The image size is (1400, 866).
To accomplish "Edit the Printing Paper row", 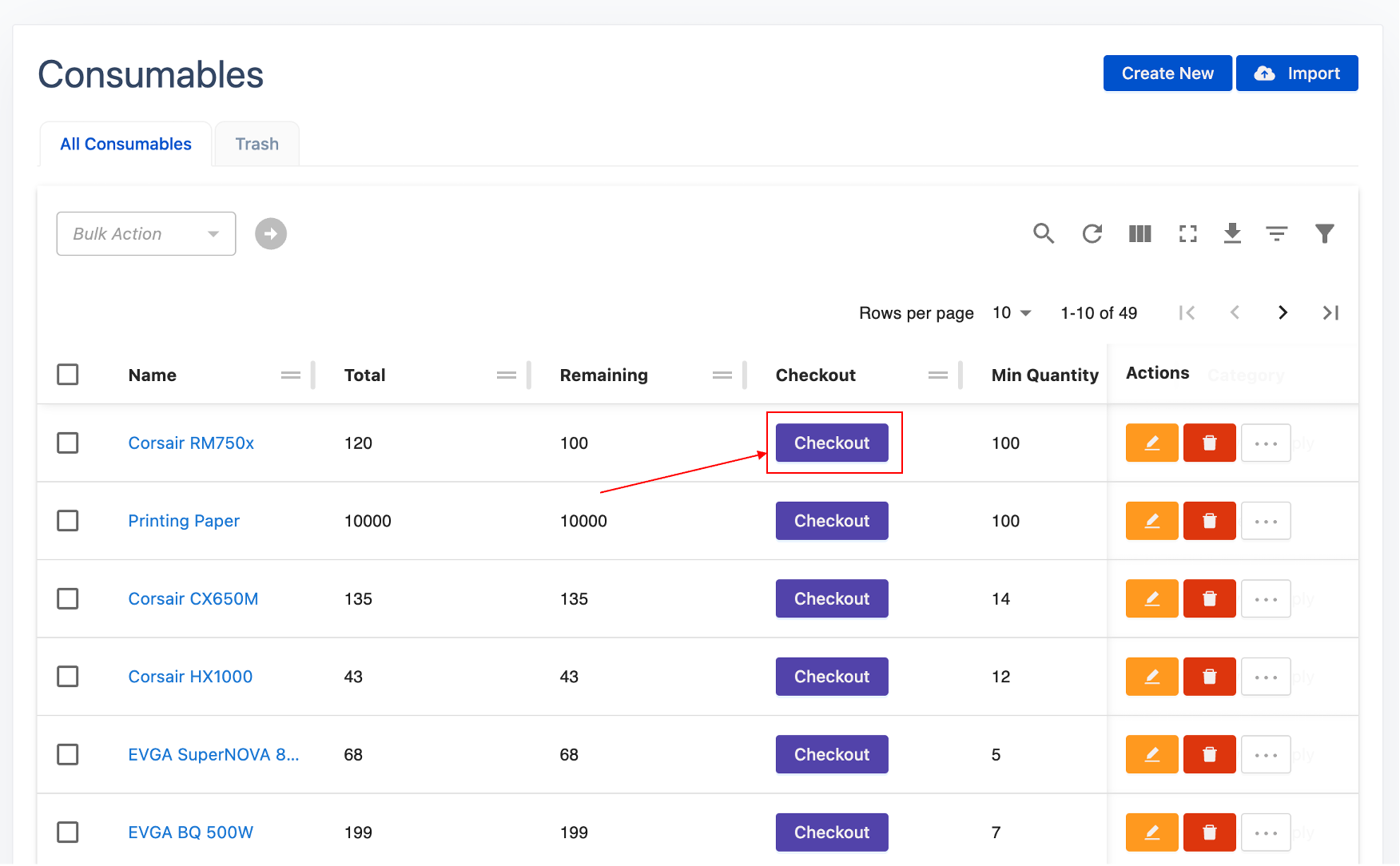I will point(1151,521).
